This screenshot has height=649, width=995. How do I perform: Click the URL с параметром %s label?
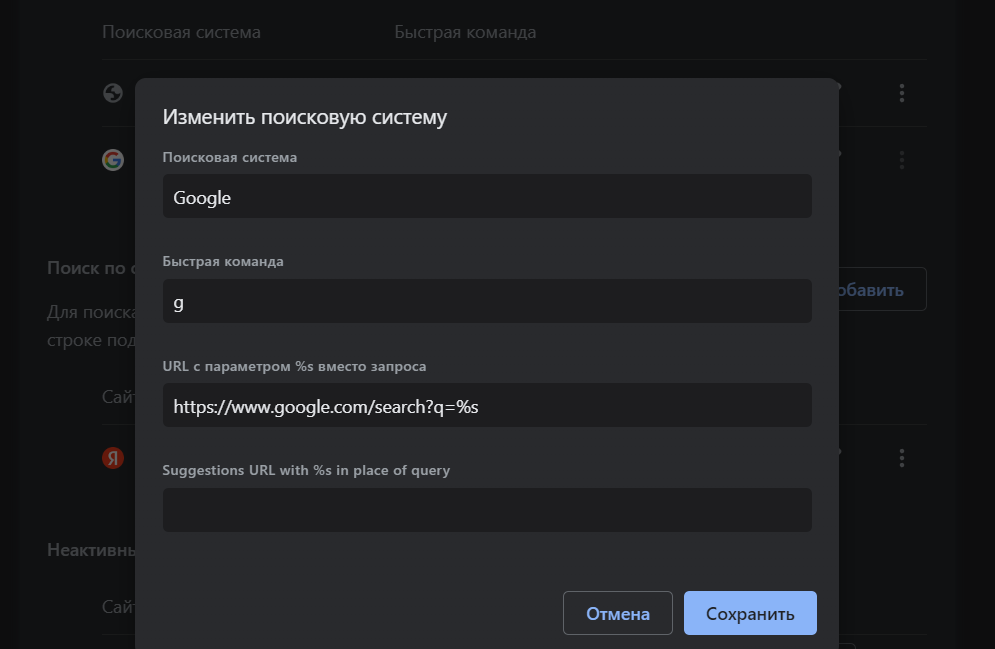coord(294,366)
